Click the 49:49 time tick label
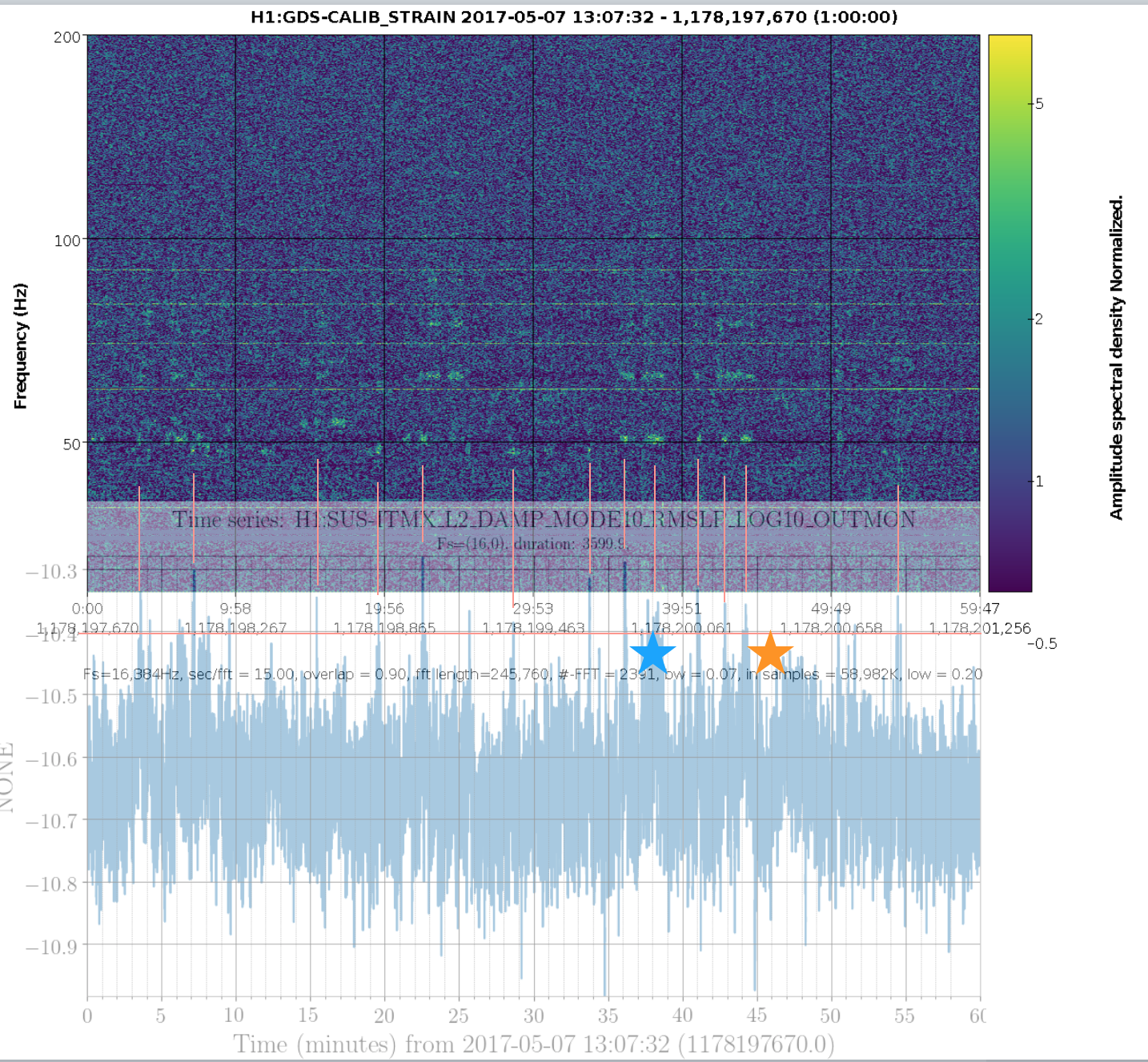 tap(831, 609)
